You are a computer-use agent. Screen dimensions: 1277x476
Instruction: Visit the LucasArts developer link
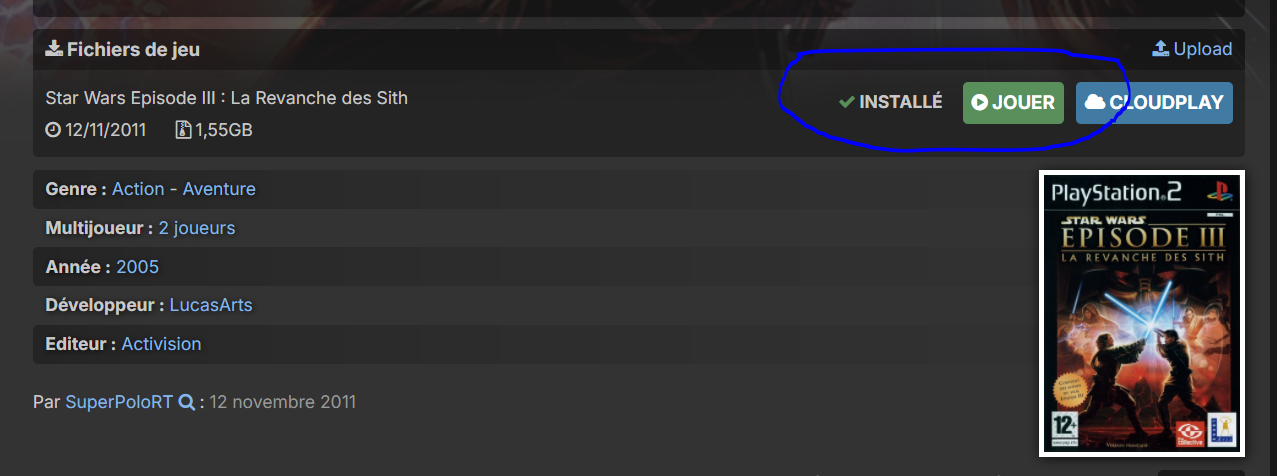coord(211,305)
